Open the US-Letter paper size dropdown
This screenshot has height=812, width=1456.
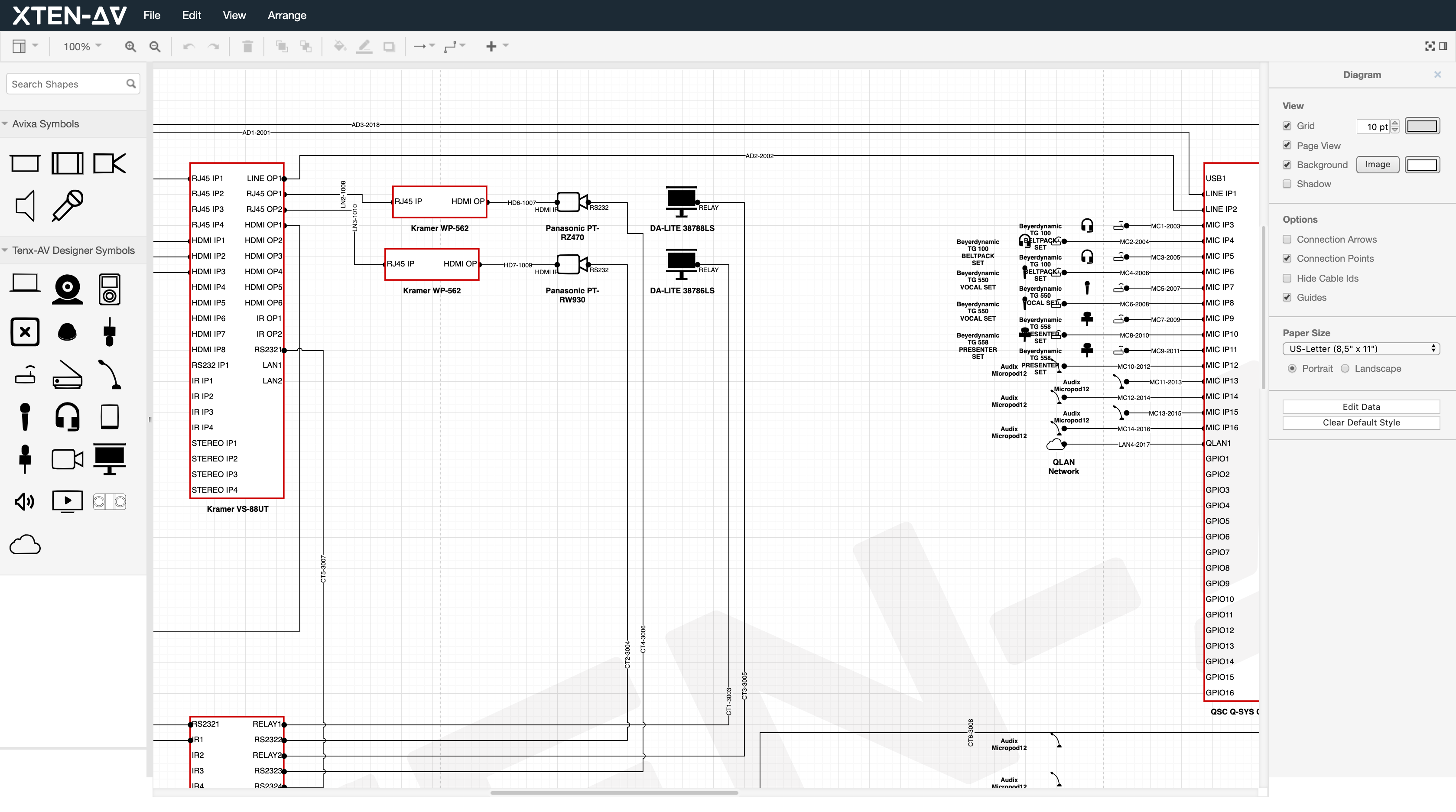[x=1361, y=349]
